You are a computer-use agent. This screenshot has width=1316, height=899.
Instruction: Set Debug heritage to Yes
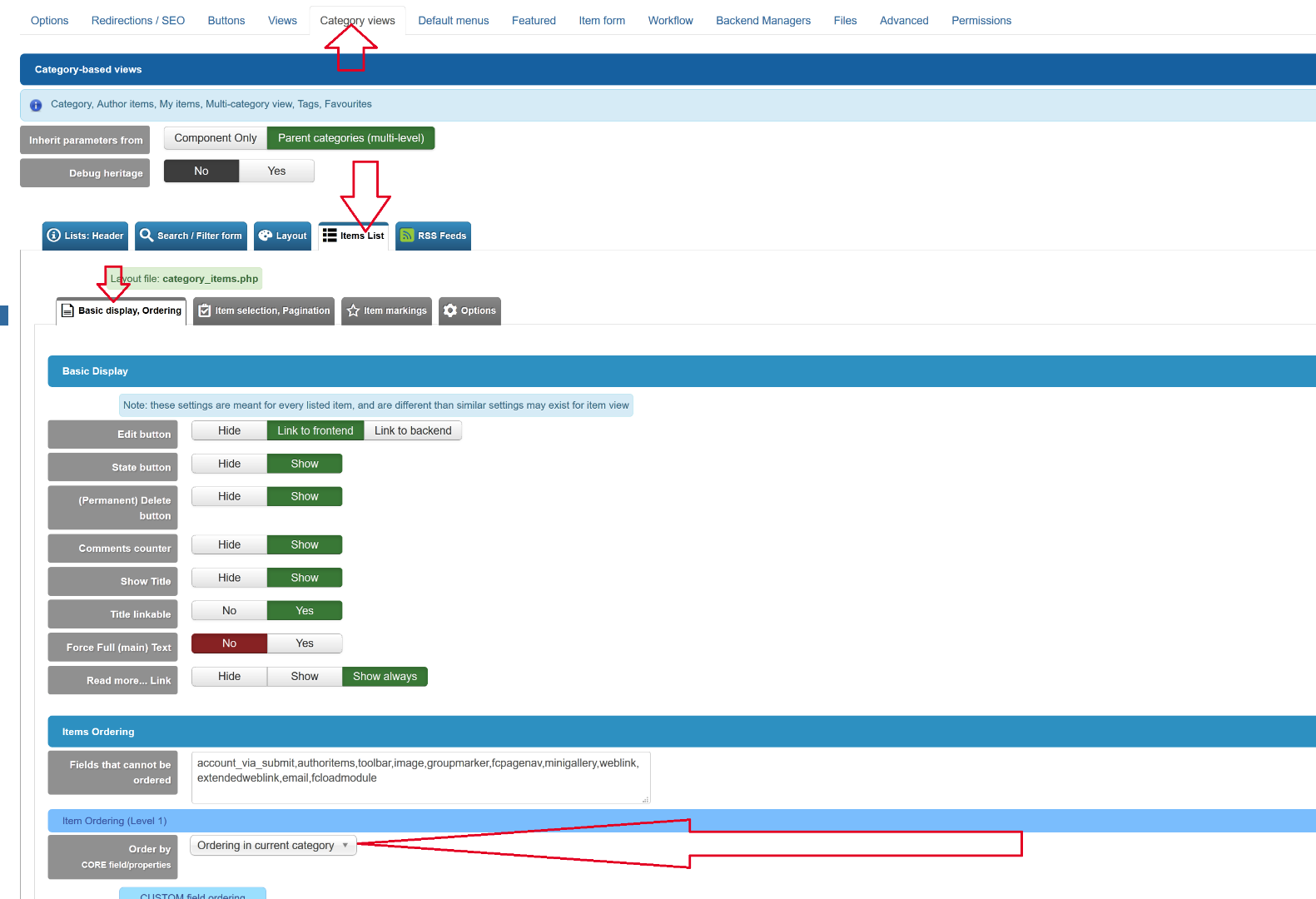pyautogui.click(x=276, y=171)
